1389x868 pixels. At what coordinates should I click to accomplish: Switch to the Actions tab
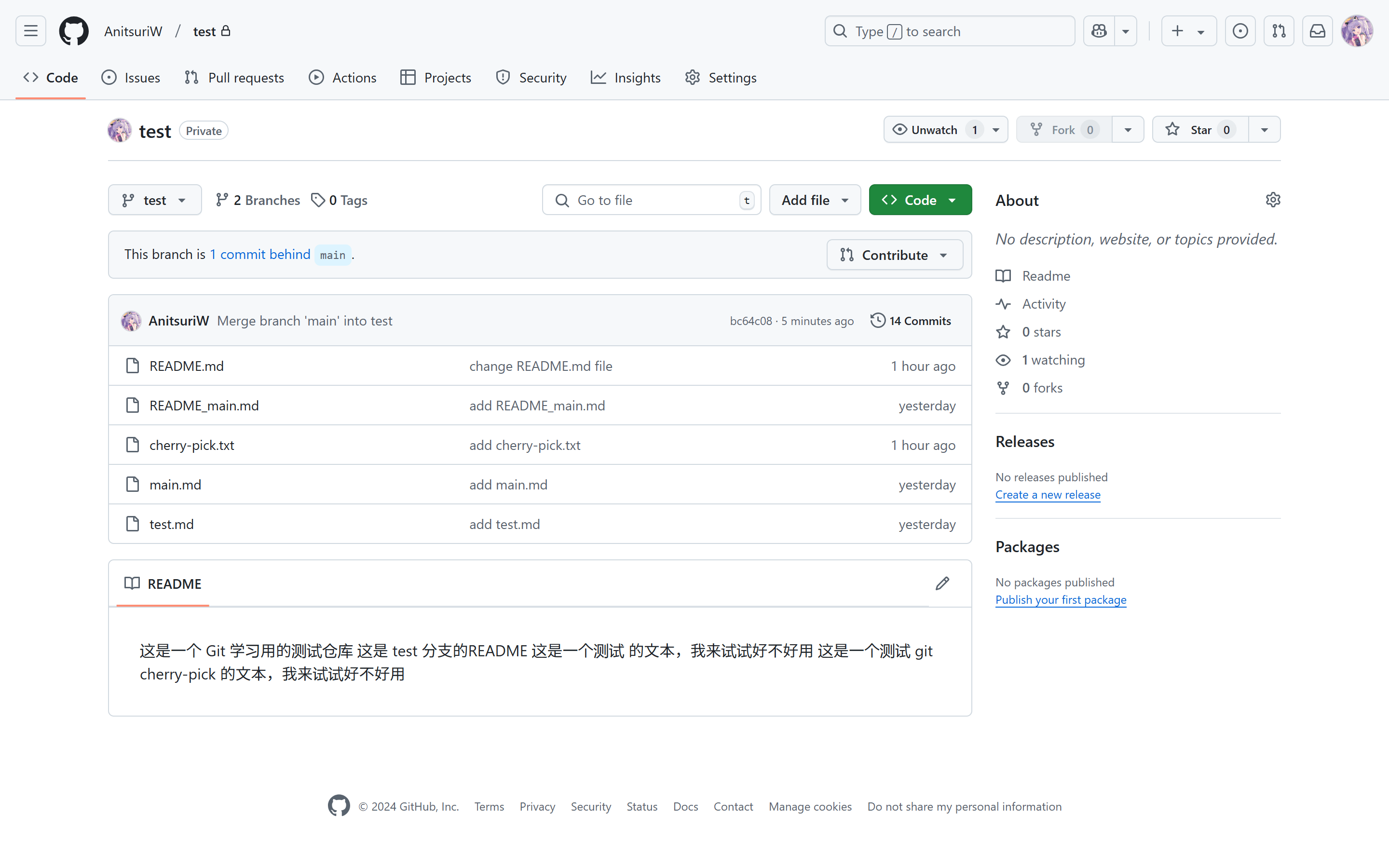coord(342,78)
